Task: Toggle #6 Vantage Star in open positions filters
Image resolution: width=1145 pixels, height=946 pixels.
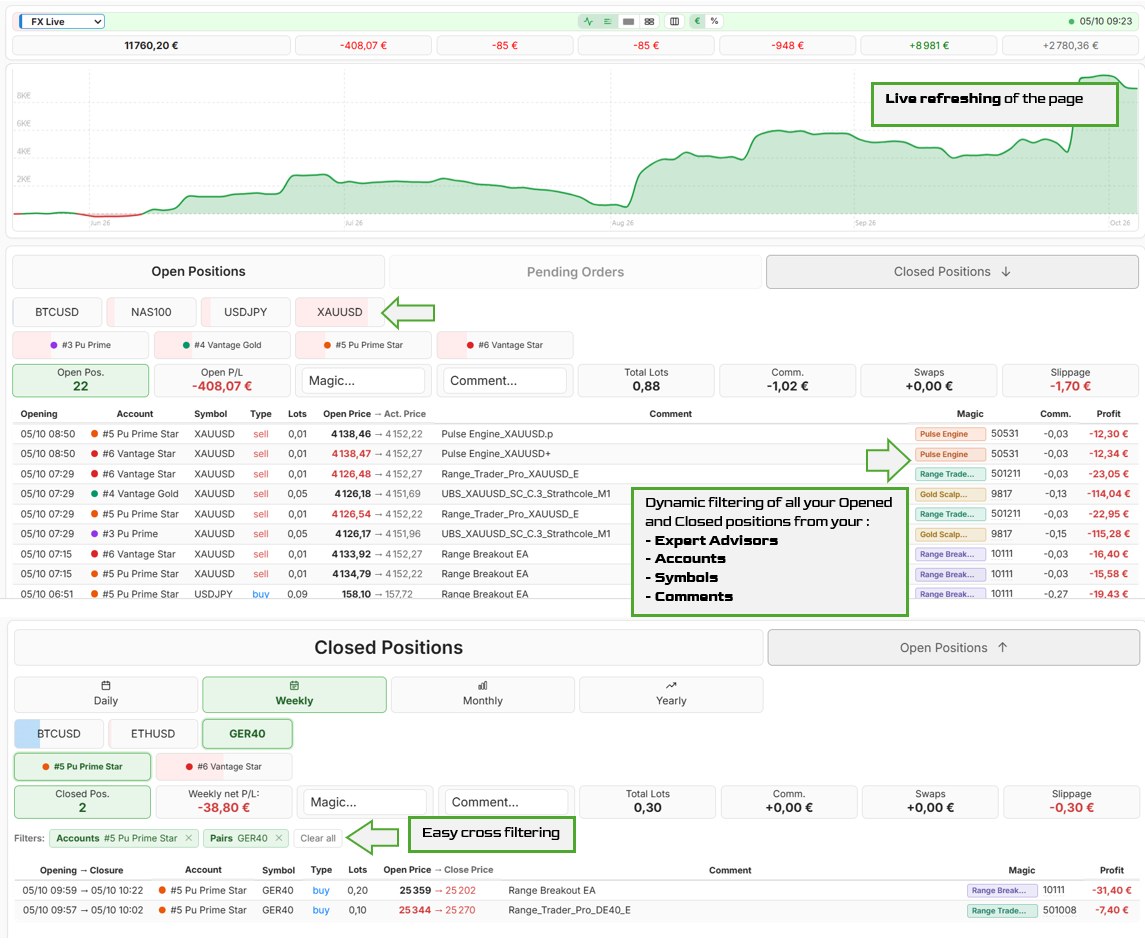Action: (x=505, y=345)
